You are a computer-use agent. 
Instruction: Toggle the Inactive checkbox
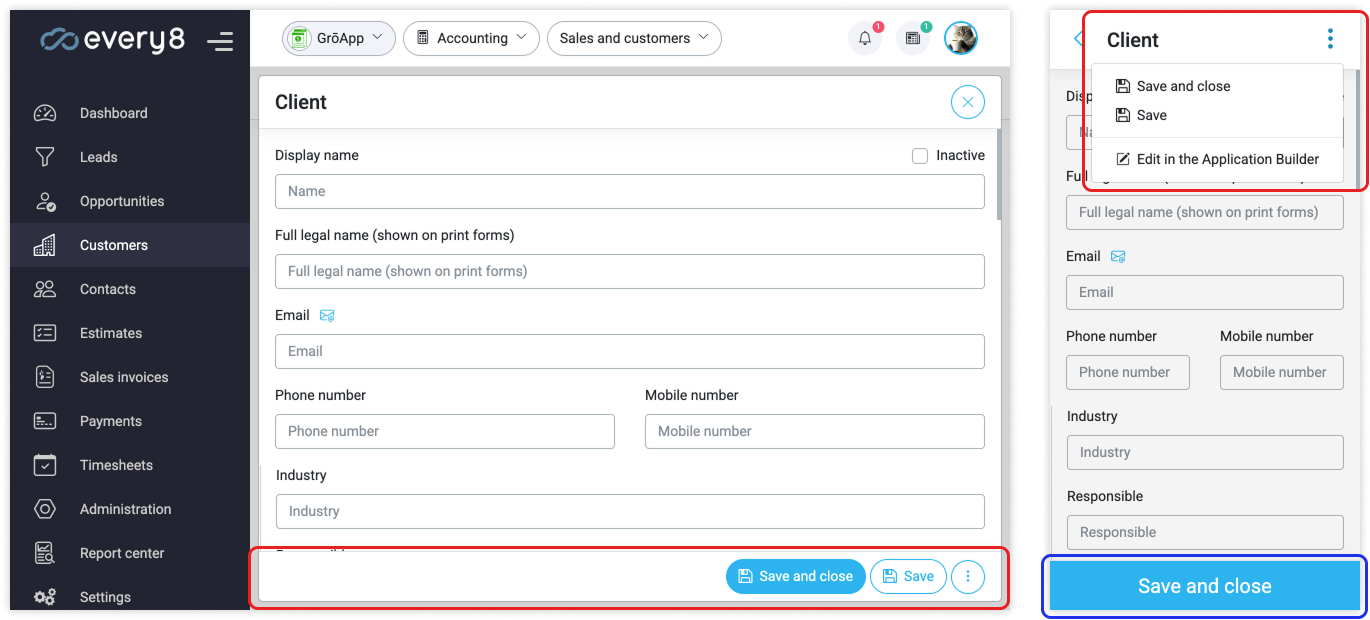(920, 156)
